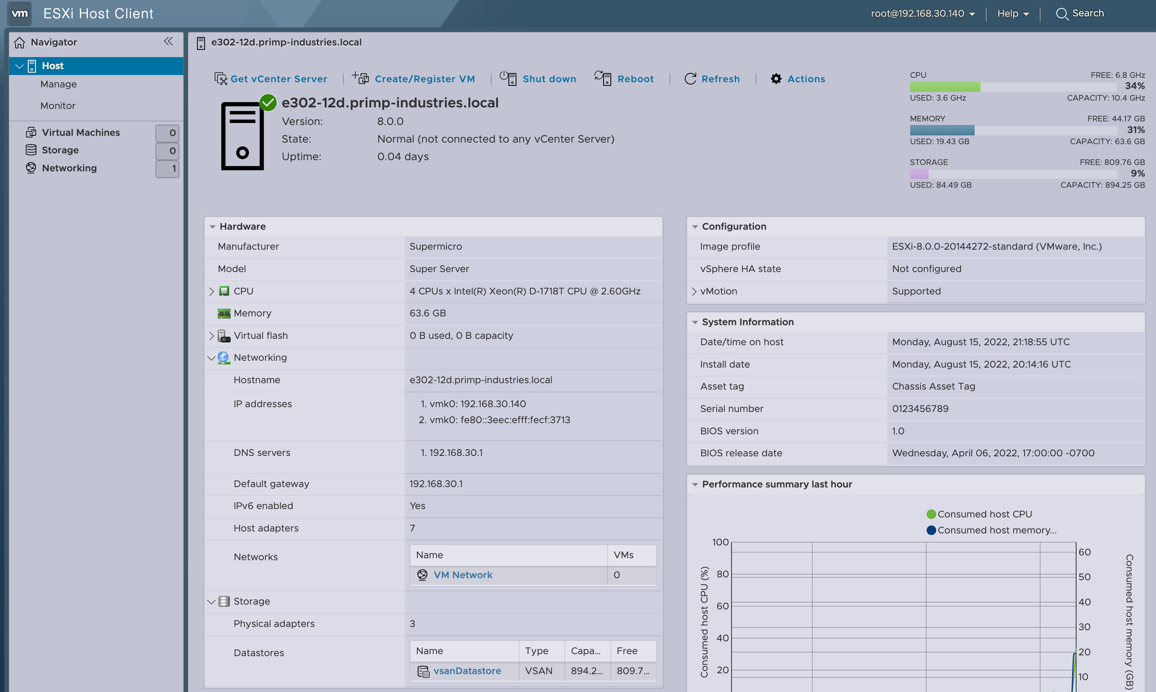
Task: Open the VM Network link
Action: pyautogui.click(x=462, y=575)
